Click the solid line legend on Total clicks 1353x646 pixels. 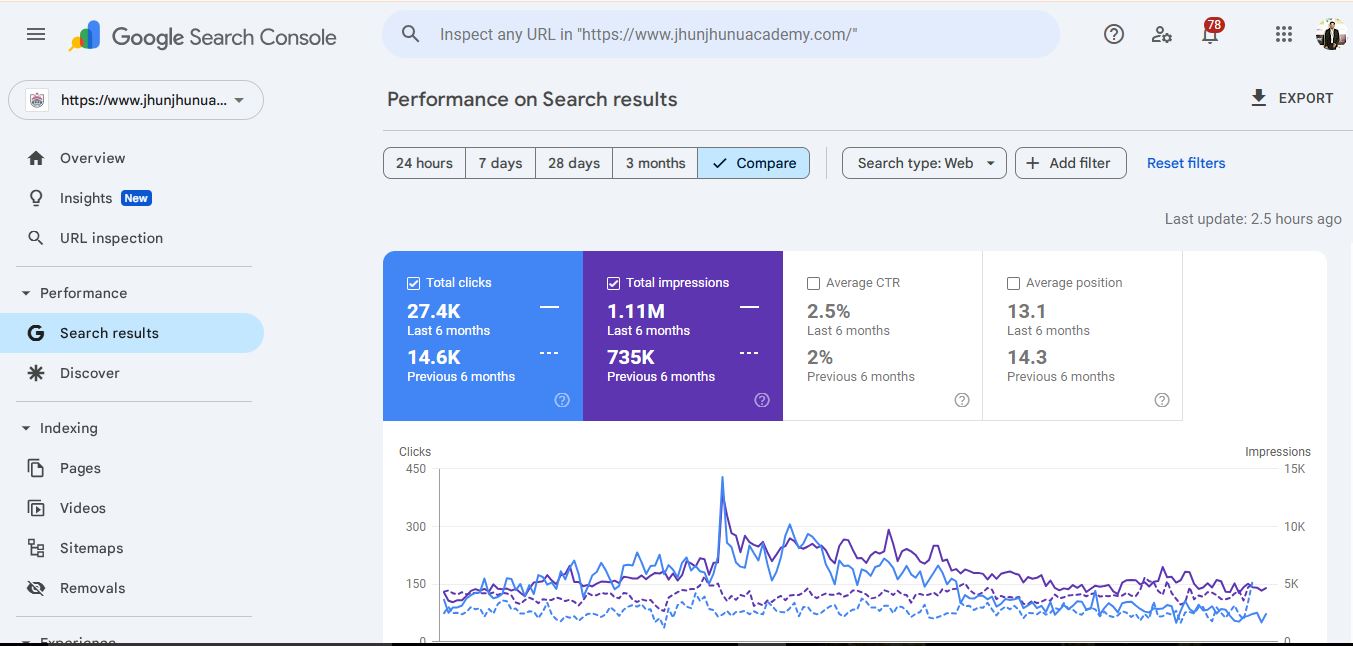coord(549,307)
